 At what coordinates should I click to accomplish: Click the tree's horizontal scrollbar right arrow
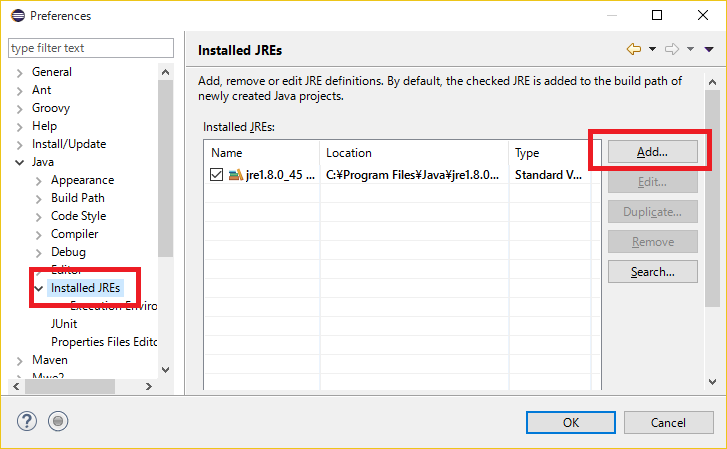point(149,386)
